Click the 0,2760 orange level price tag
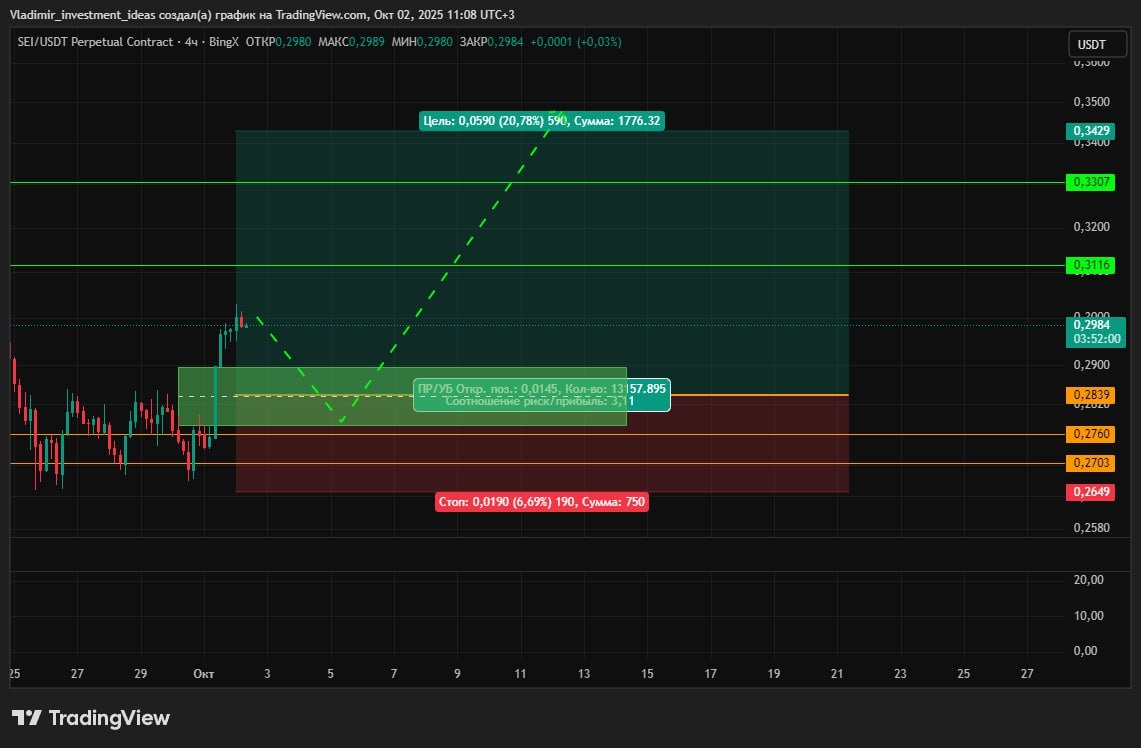 point(1091,434)
